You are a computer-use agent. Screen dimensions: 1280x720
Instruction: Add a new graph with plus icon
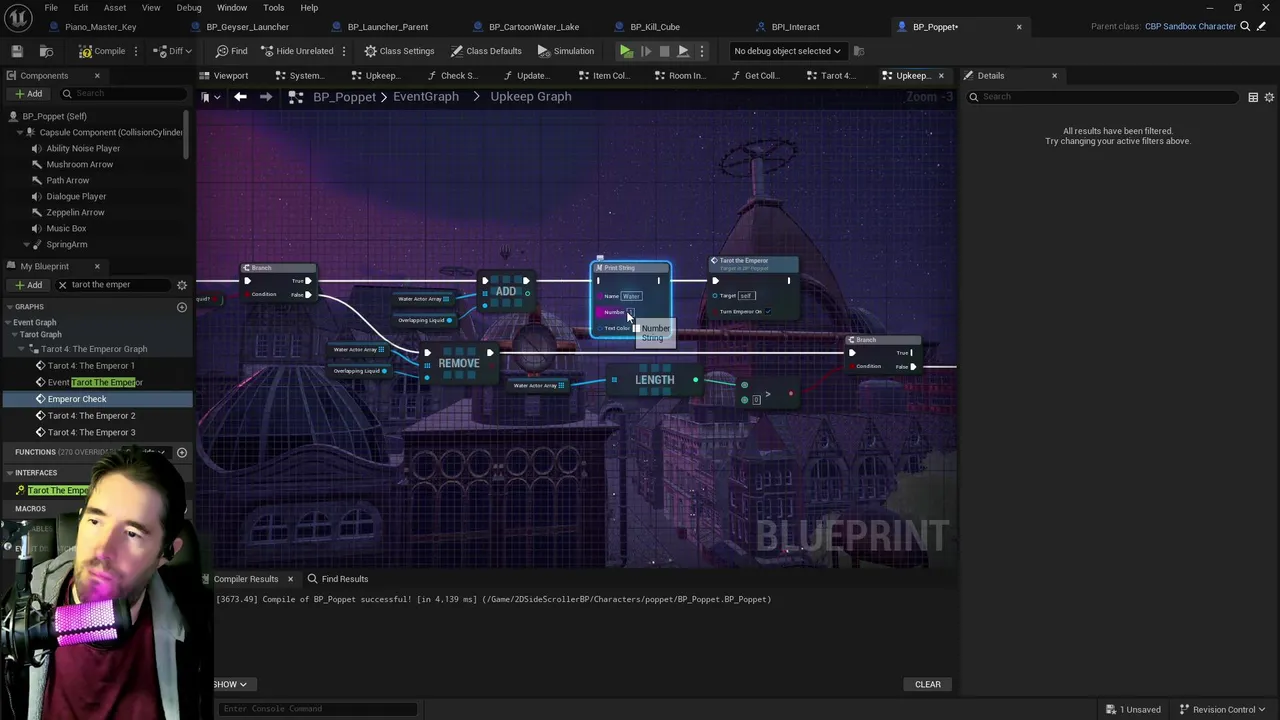[x=182, y=307]
